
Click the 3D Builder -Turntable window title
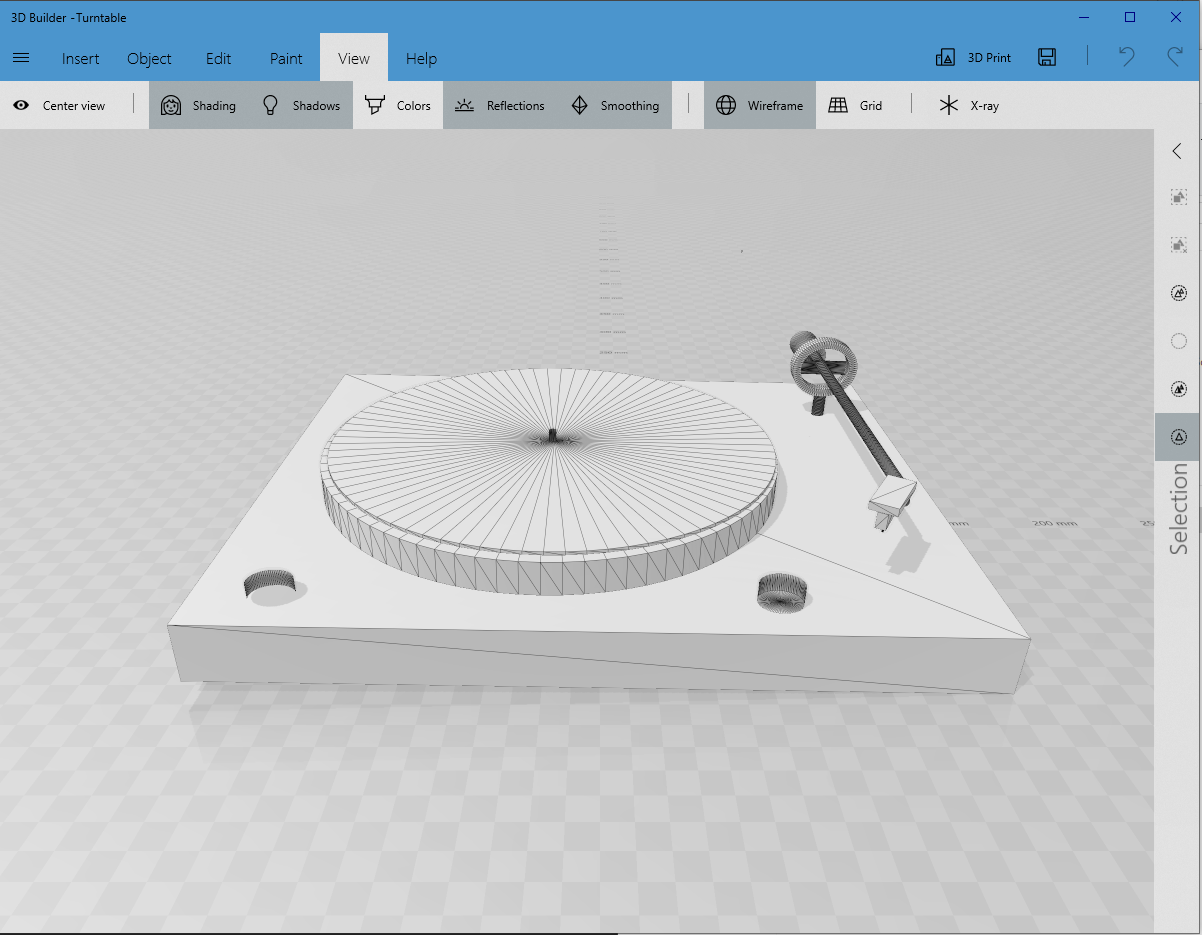coord(69,17)
